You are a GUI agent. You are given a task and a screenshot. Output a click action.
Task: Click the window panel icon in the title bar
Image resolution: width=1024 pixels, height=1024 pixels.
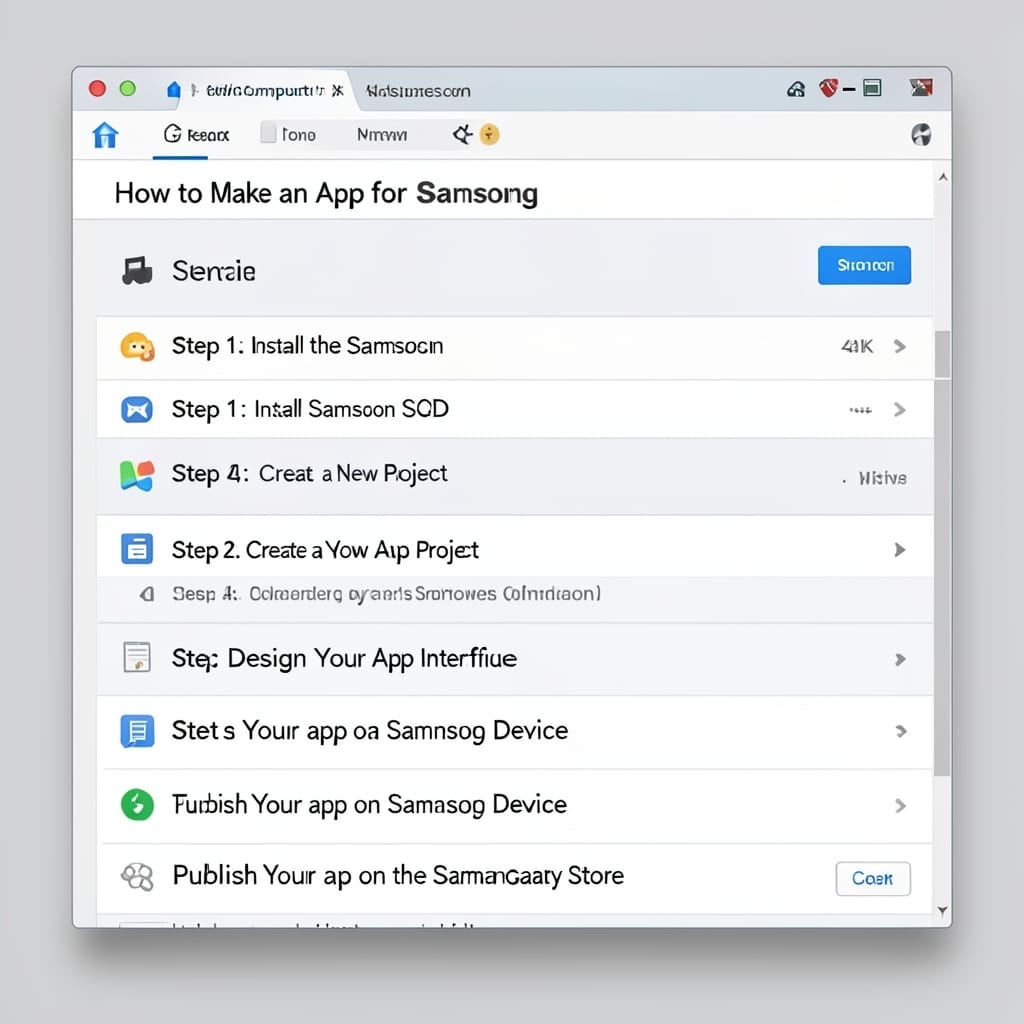click(872, 88)
